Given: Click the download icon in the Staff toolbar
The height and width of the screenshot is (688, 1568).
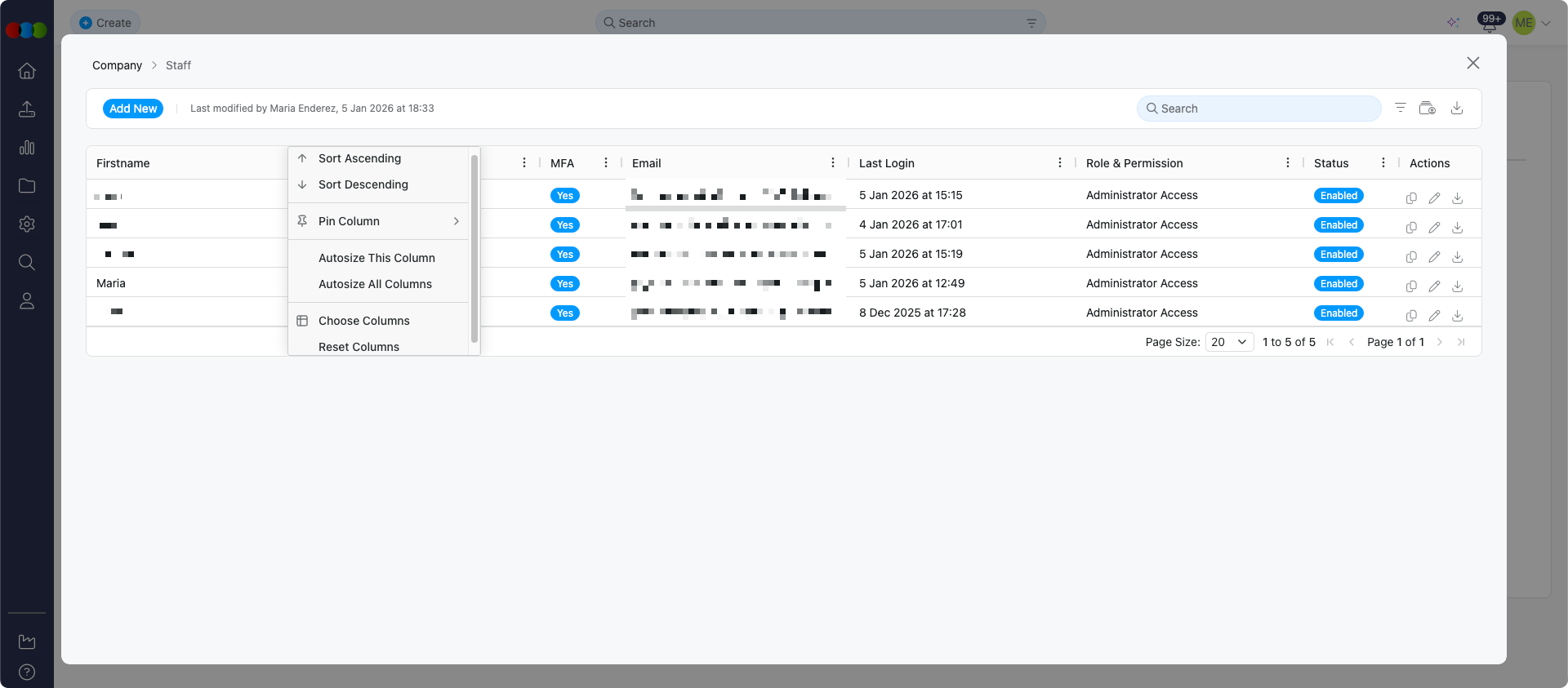Looking at the screenshot, I should point(1456,108).
